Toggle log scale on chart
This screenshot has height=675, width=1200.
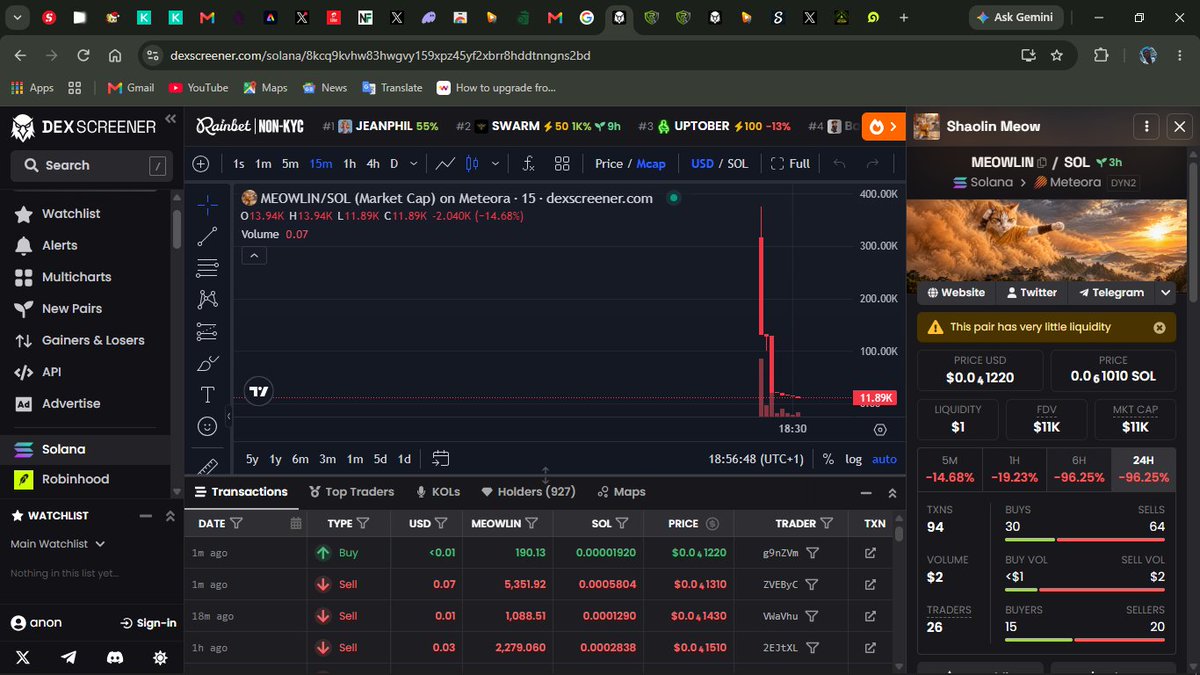[853, 459]
